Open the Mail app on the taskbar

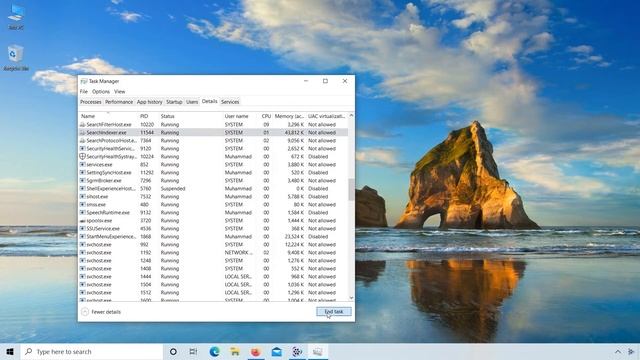276,351
